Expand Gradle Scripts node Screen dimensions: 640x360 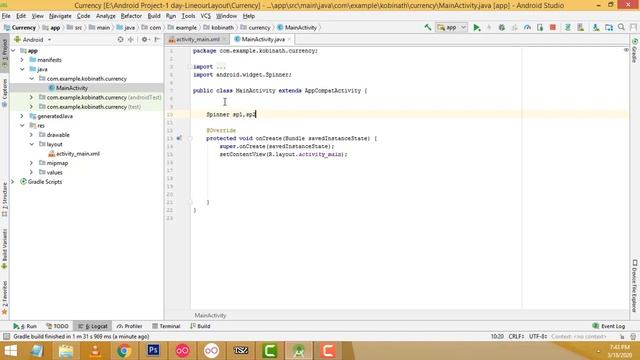click(x=13, y=182)
